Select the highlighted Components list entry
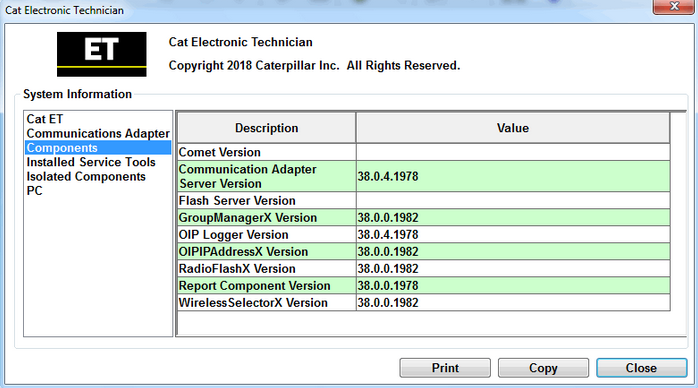 click(98, 148)
